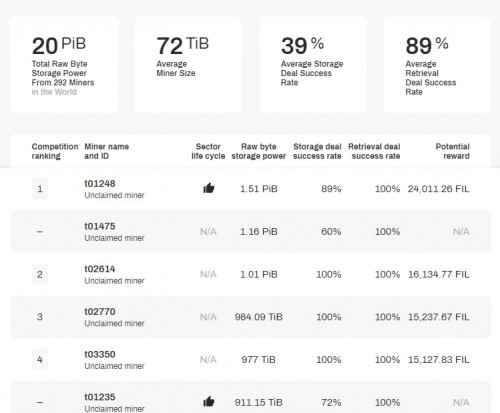This screenshot has height=413, width=500.
Task: Select miner t03350 entry
Action: (100, 354)
